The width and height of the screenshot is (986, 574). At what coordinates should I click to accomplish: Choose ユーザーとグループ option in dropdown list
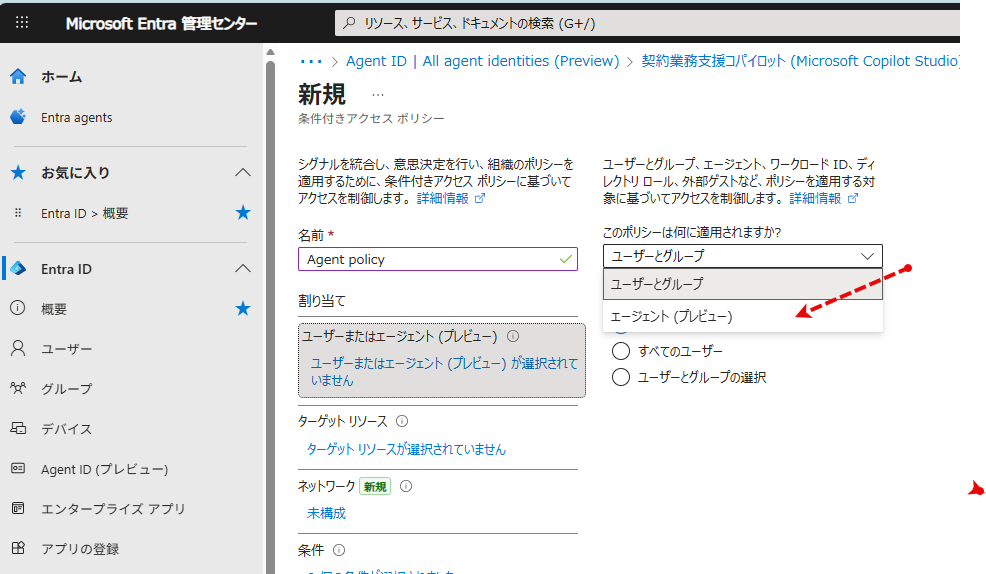pyautogui.click(x=743, y=284)
